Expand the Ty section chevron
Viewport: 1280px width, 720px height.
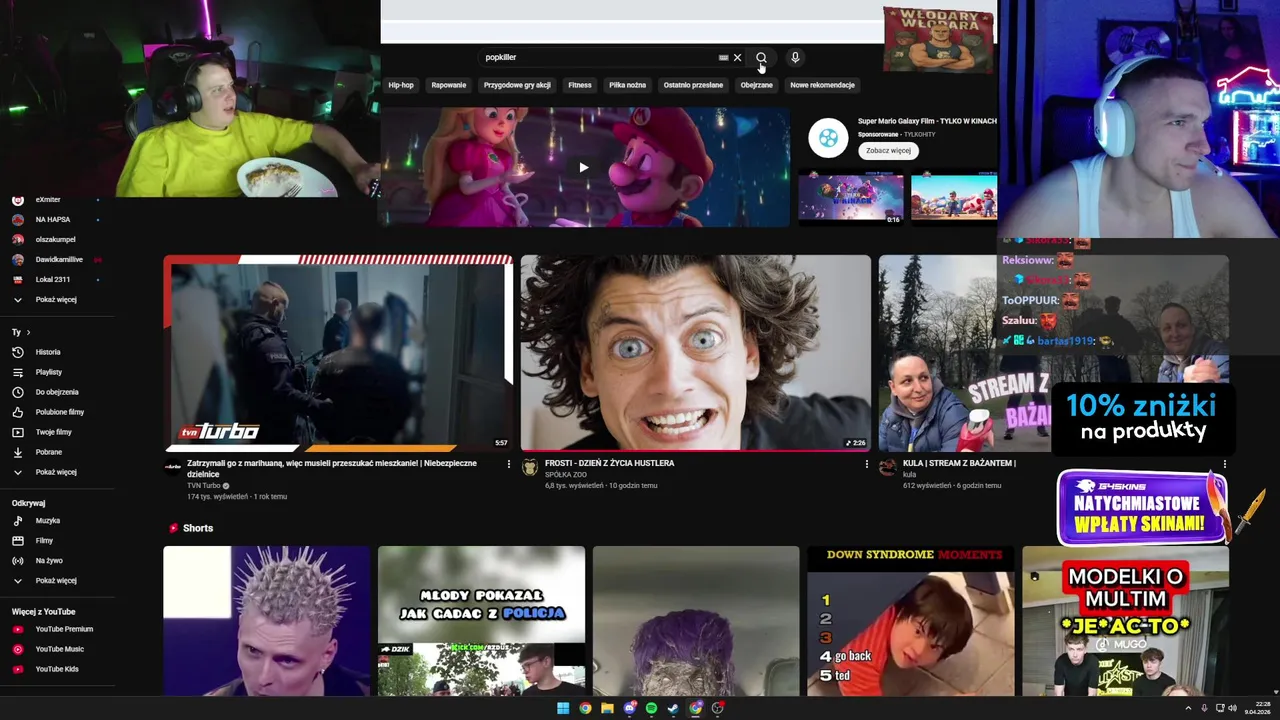pyautogui.click(x=28, y=332)
